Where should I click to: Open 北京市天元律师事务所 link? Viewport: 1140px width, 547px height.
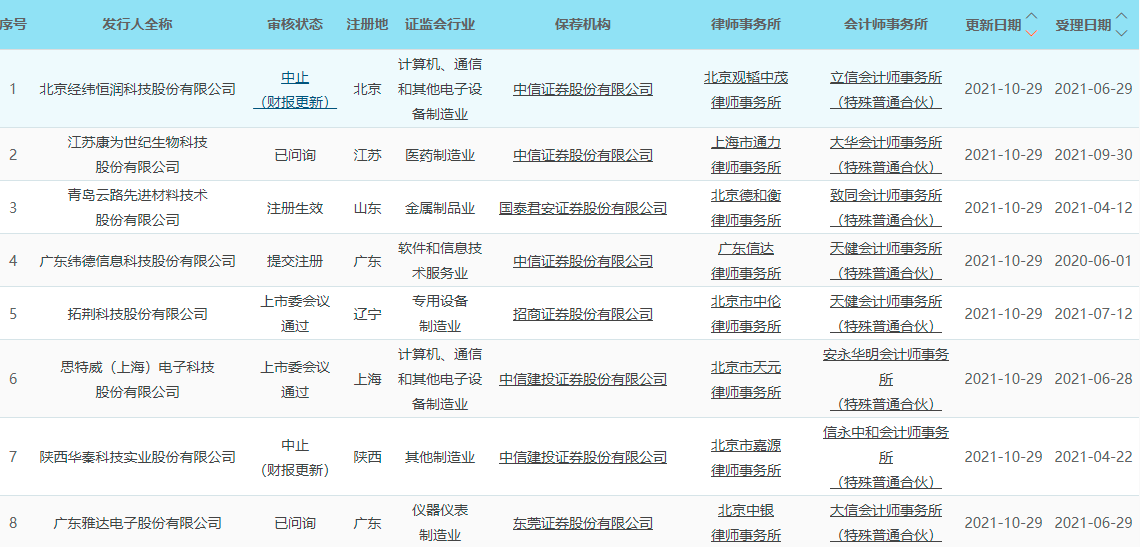click(x=746, y=379)
